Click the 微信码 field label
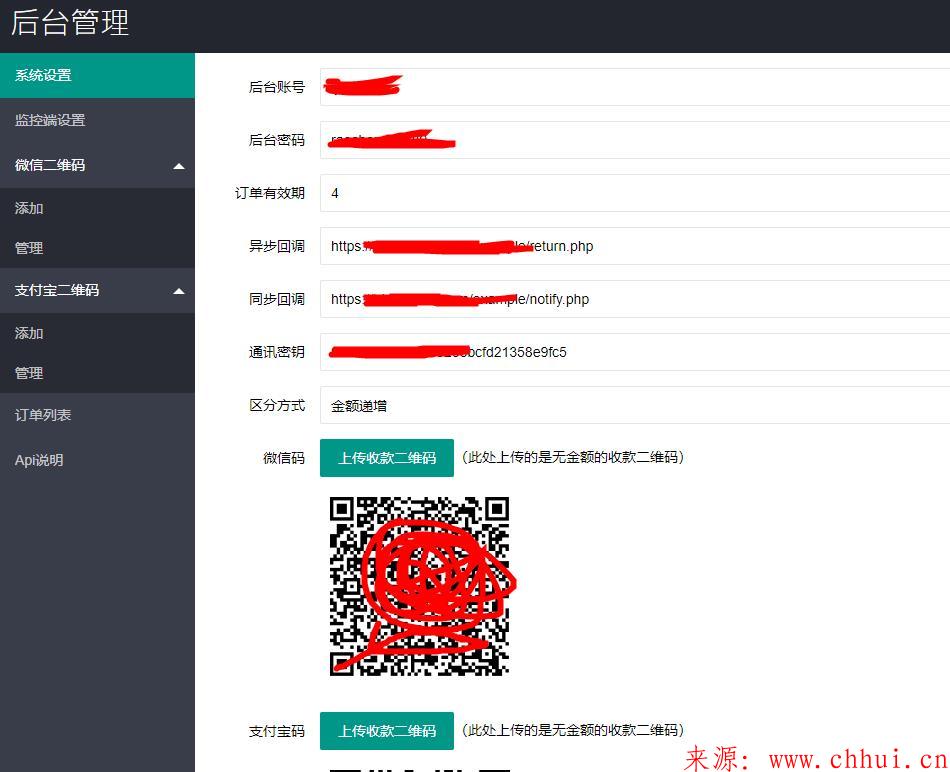Viewport: 950px width, 772px height. click(x=284, y=458)
